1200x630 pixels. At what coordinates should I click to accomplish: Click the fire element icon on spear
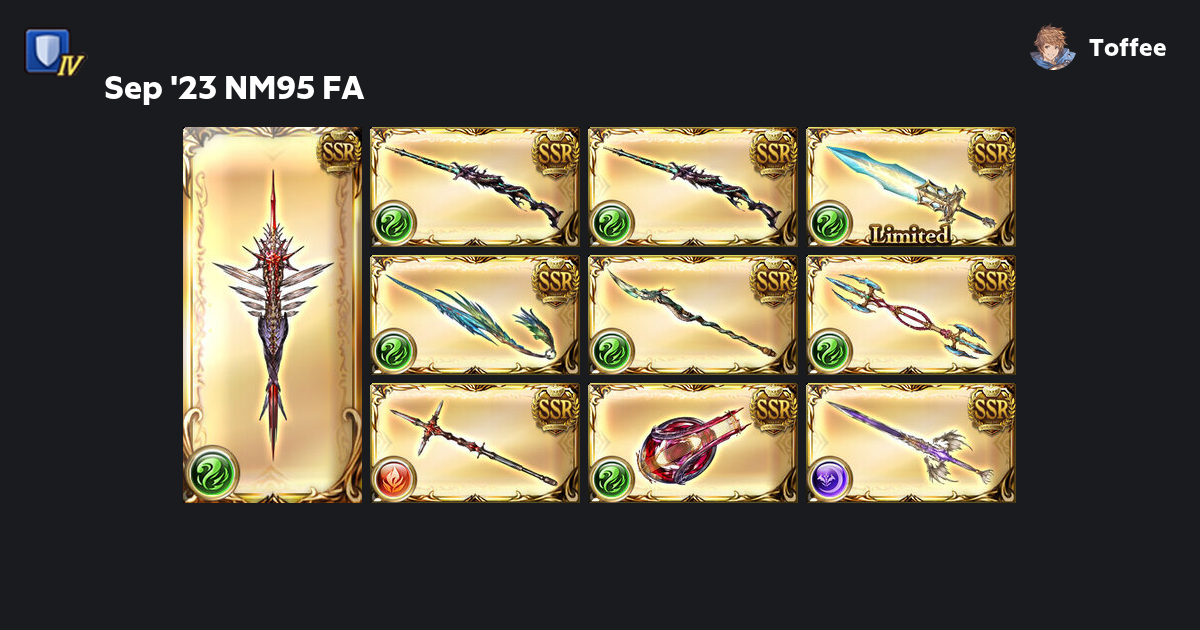tap(394, 478)
